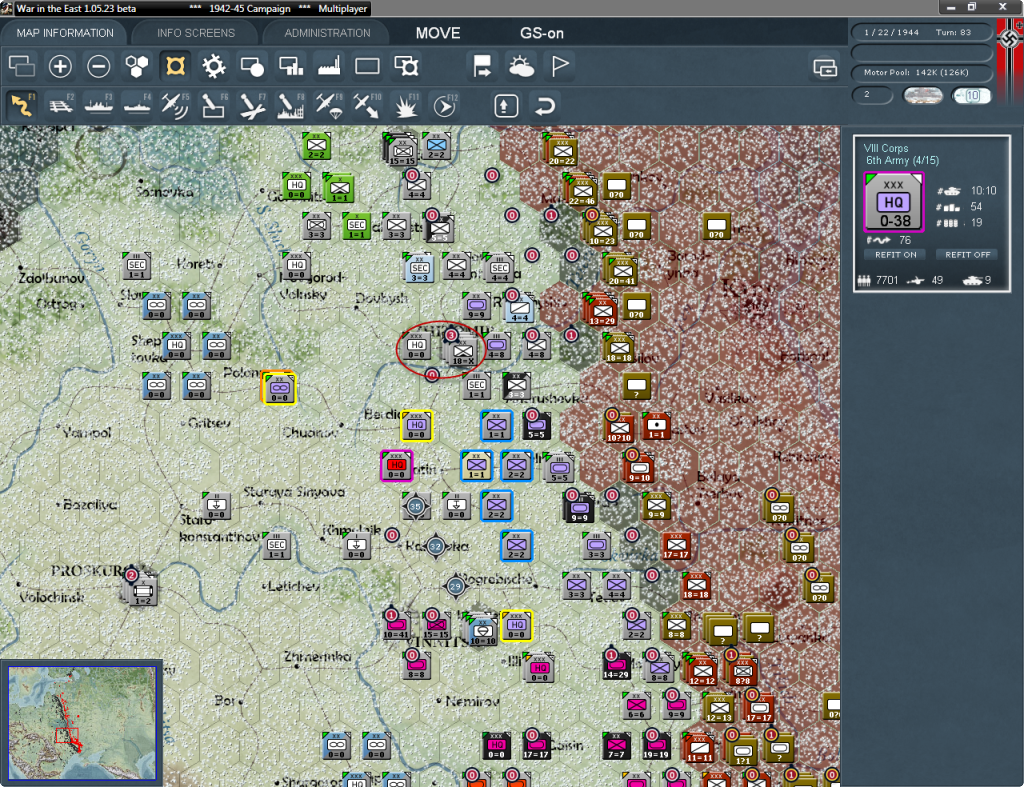The image size is (1024, 787).
Task: Select Bomb airfield mode (F7)
Action: [x=252, y=106]
